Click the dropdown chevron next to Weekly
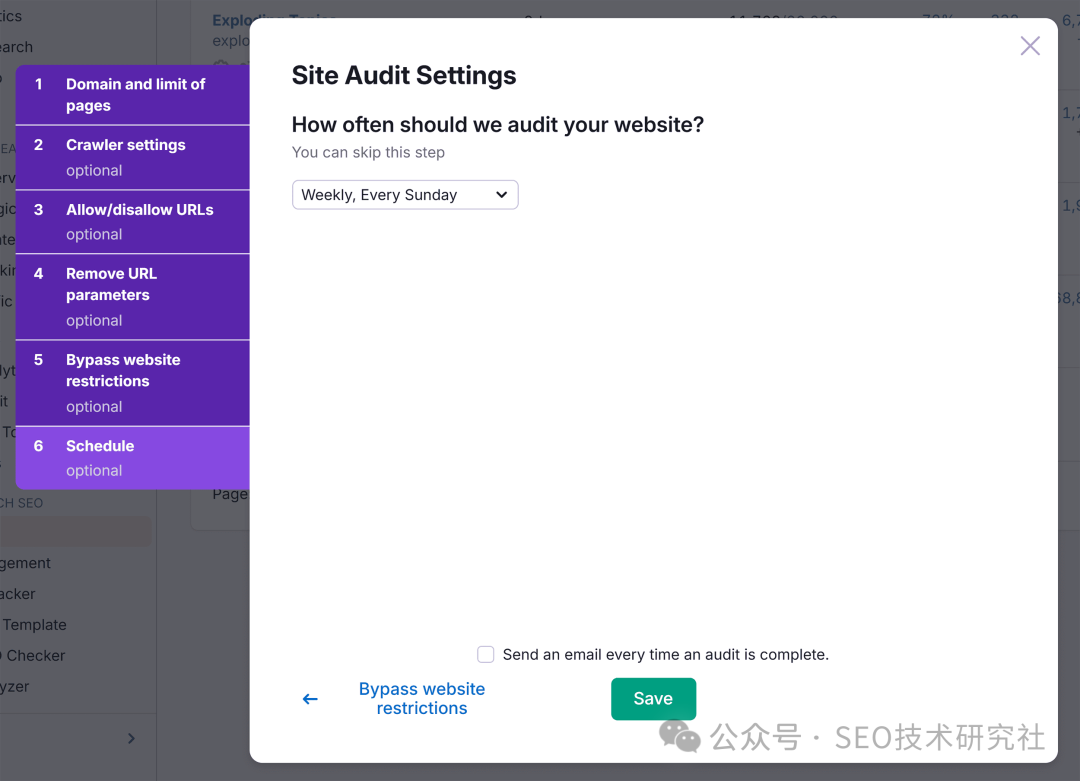 tap(501, 195)
